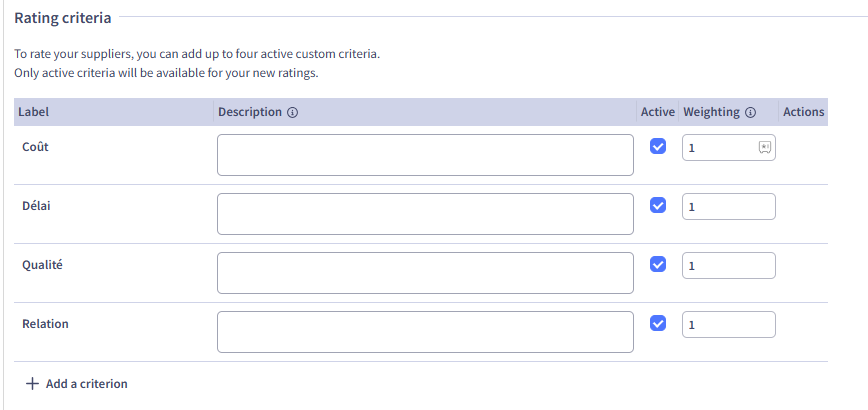The width and height of the screenshot is (868, 410).
Task: Click the Délai weighting input
Action: point(729,207)
